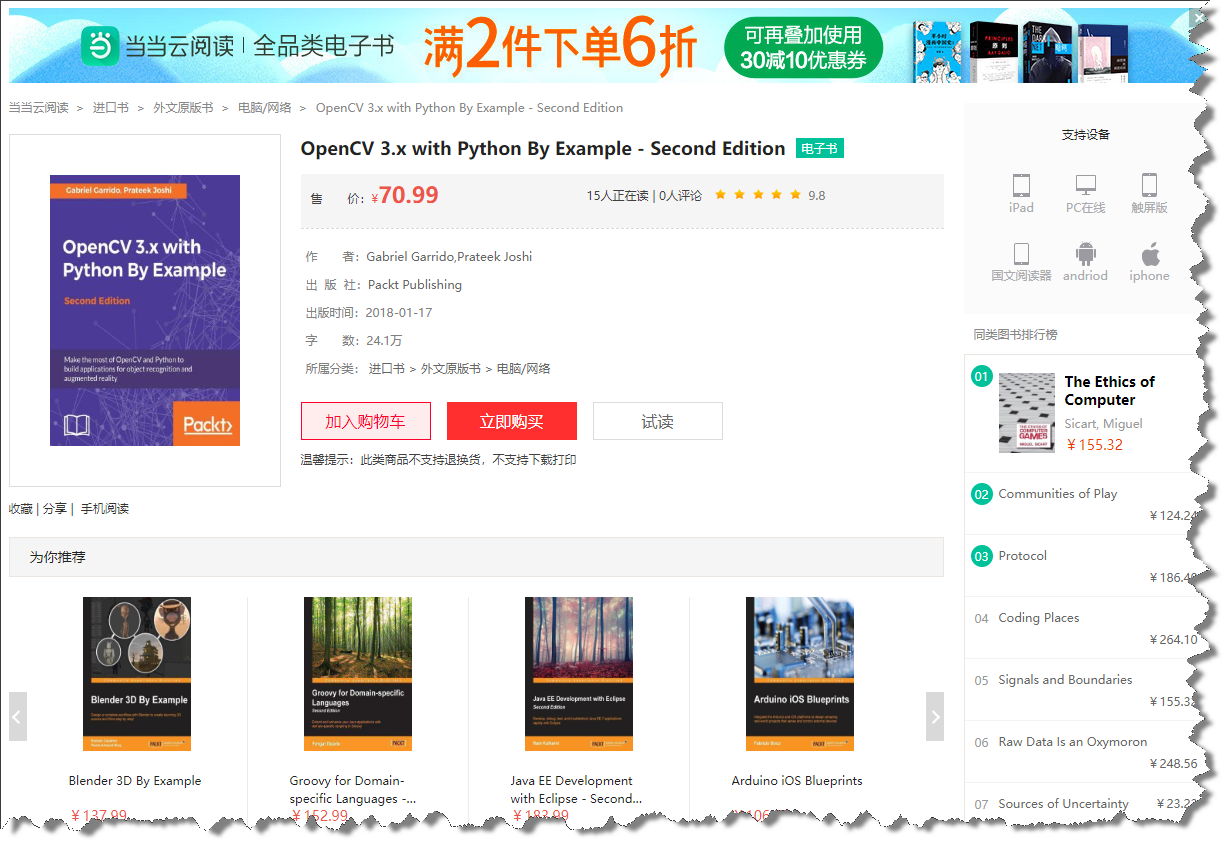Screen dimensions: 1223x841
Task: Click the ¥70.99 price text
Action: pos(405,195)
